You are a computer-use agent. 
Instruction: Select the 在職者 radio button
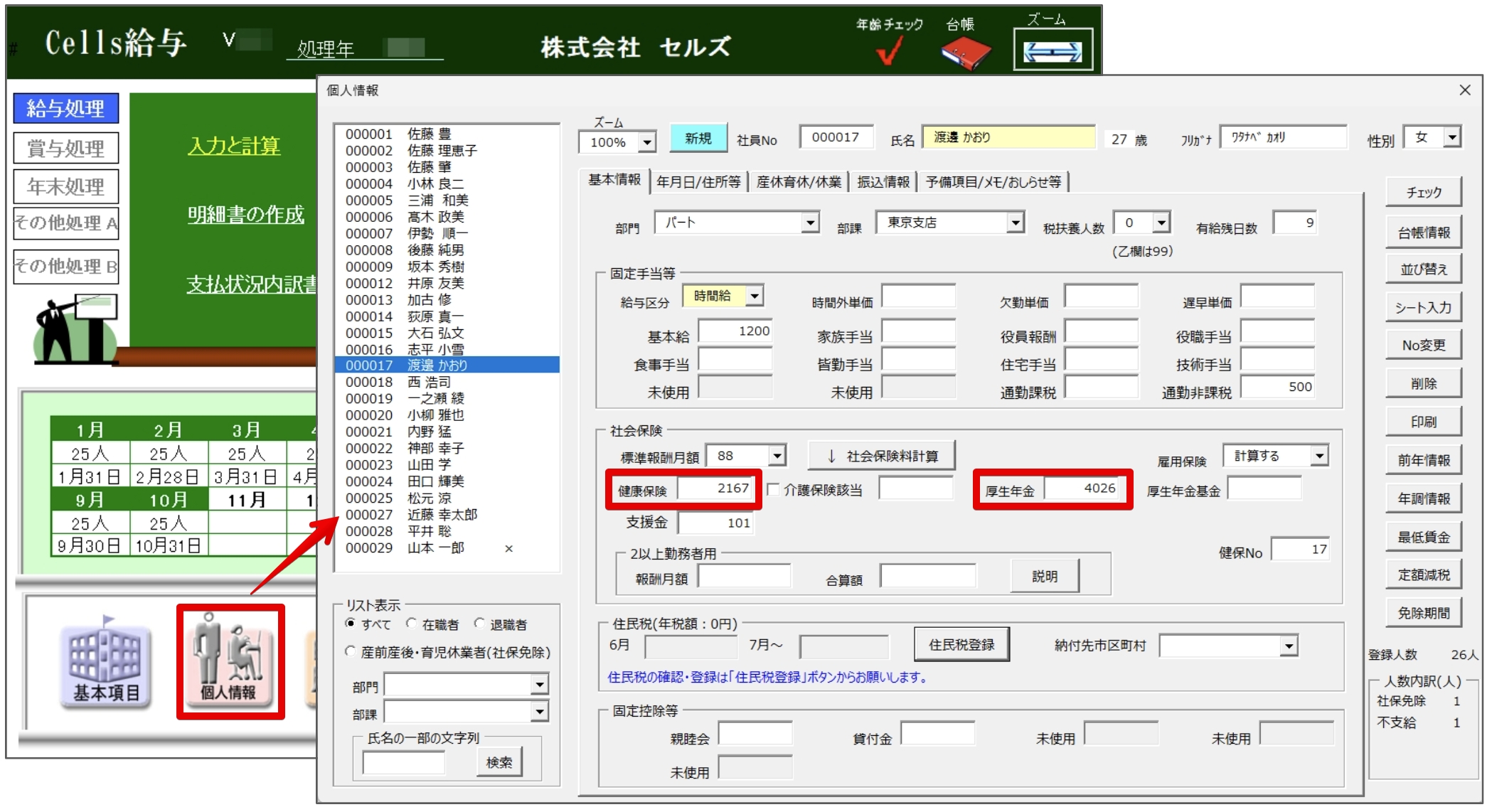[x=411, y=624]
